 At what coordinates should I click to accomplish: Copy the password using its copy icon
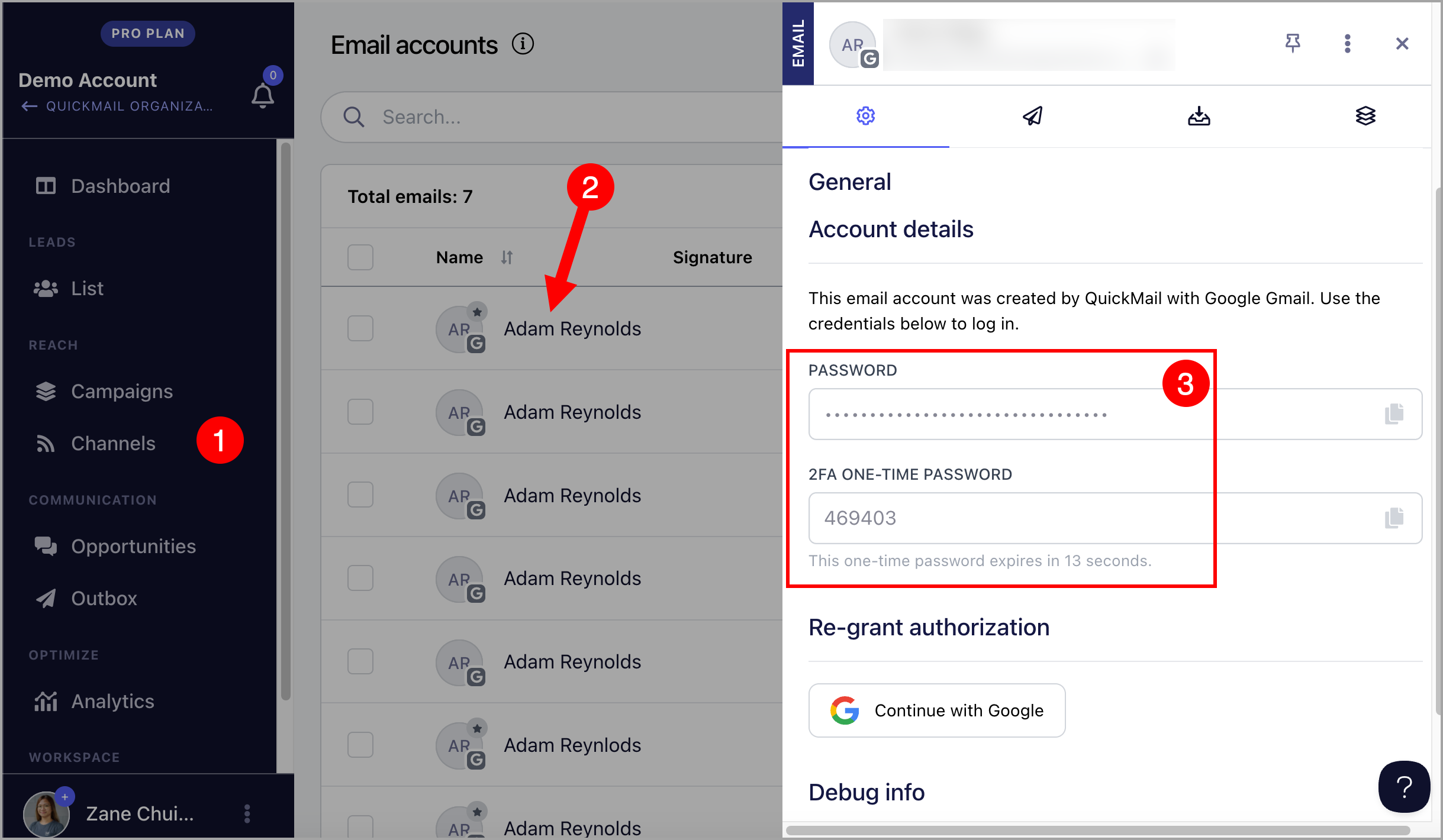[1394, 414]
